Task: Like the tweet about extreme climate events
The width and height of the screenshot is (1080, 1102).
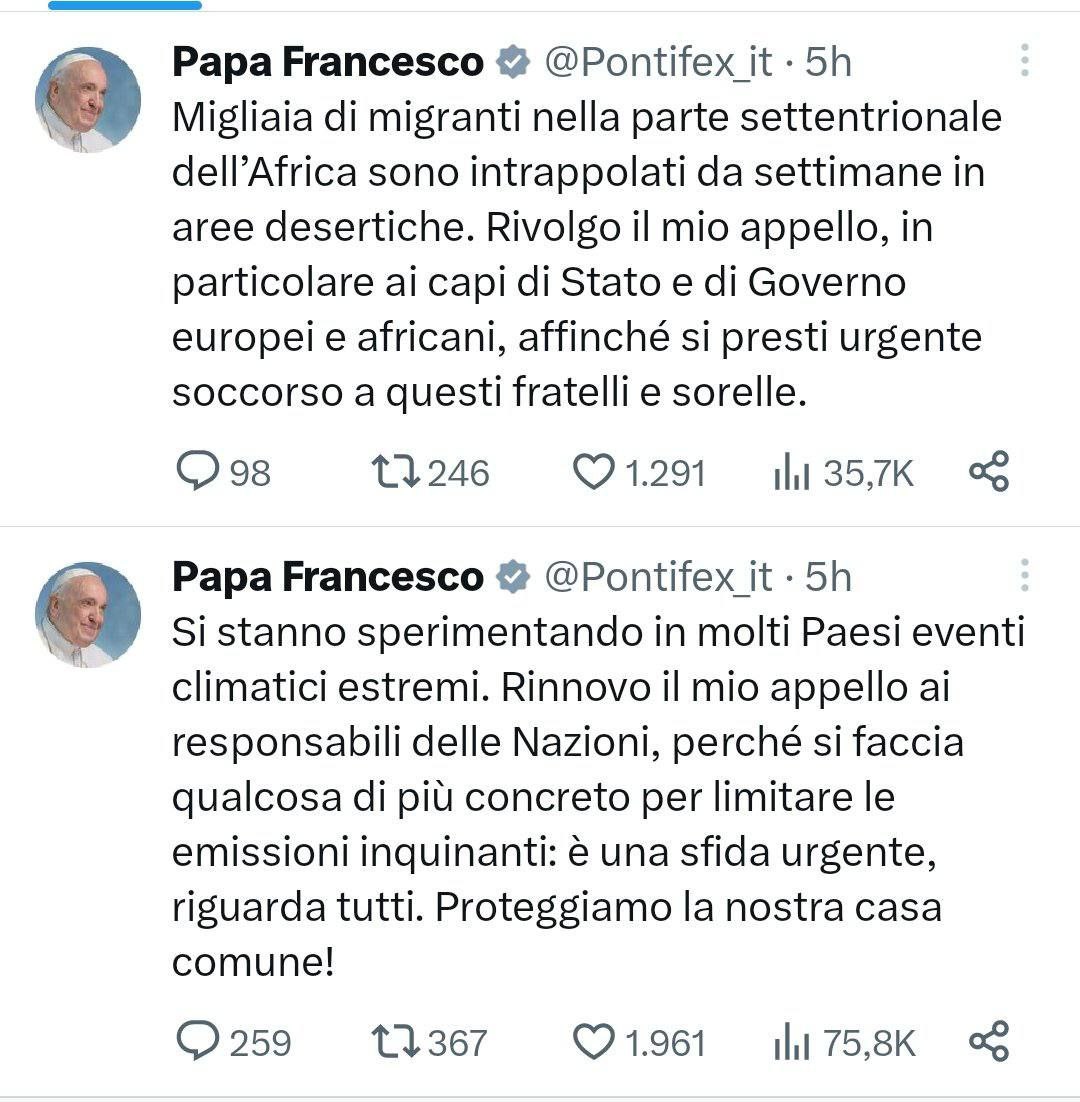Action: (x=593, y=1042)
